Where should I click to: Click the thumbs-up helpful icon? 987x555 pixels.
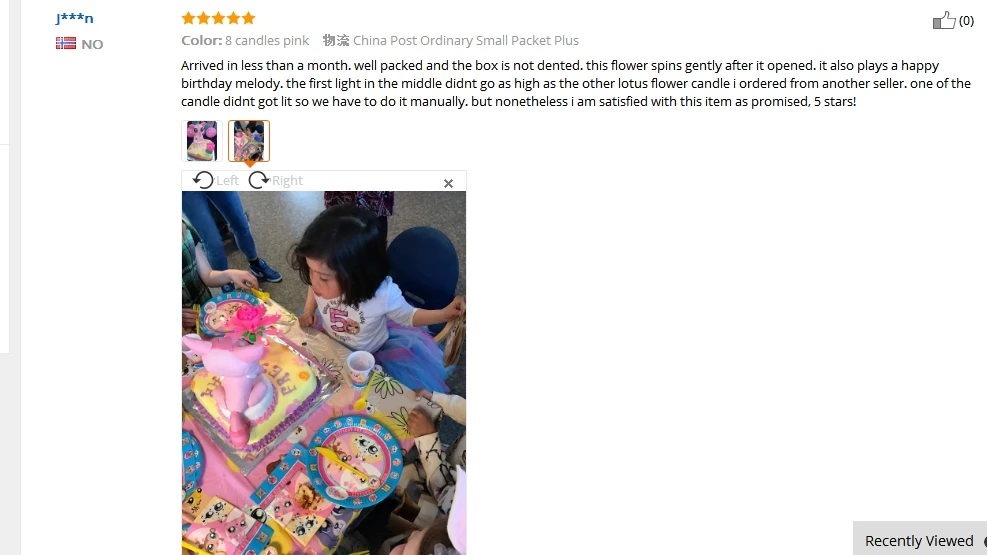click(944, 21)
